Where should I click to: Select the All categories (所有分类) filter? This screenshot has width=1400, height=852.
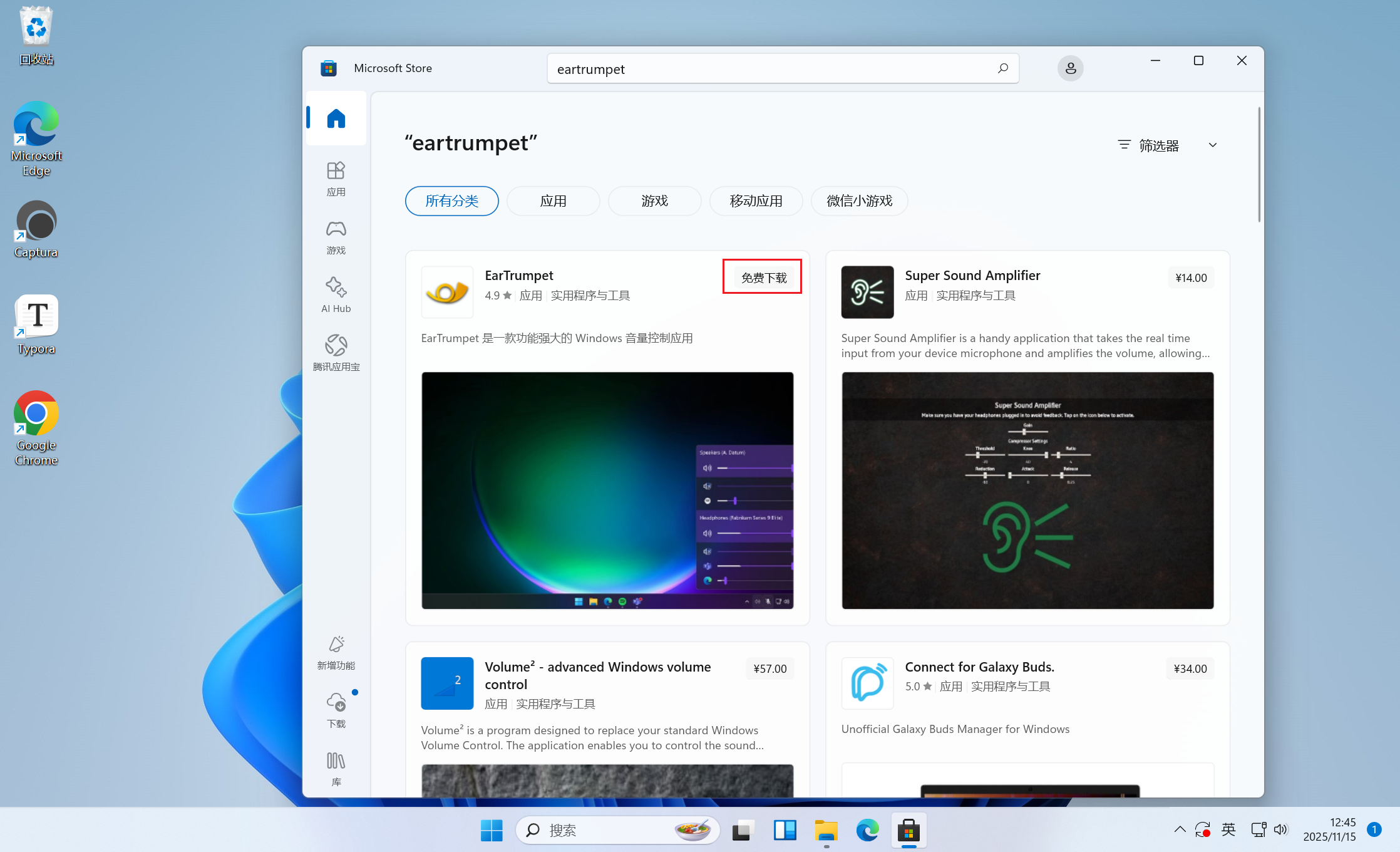pyautogui.click(x=451, y=201)
